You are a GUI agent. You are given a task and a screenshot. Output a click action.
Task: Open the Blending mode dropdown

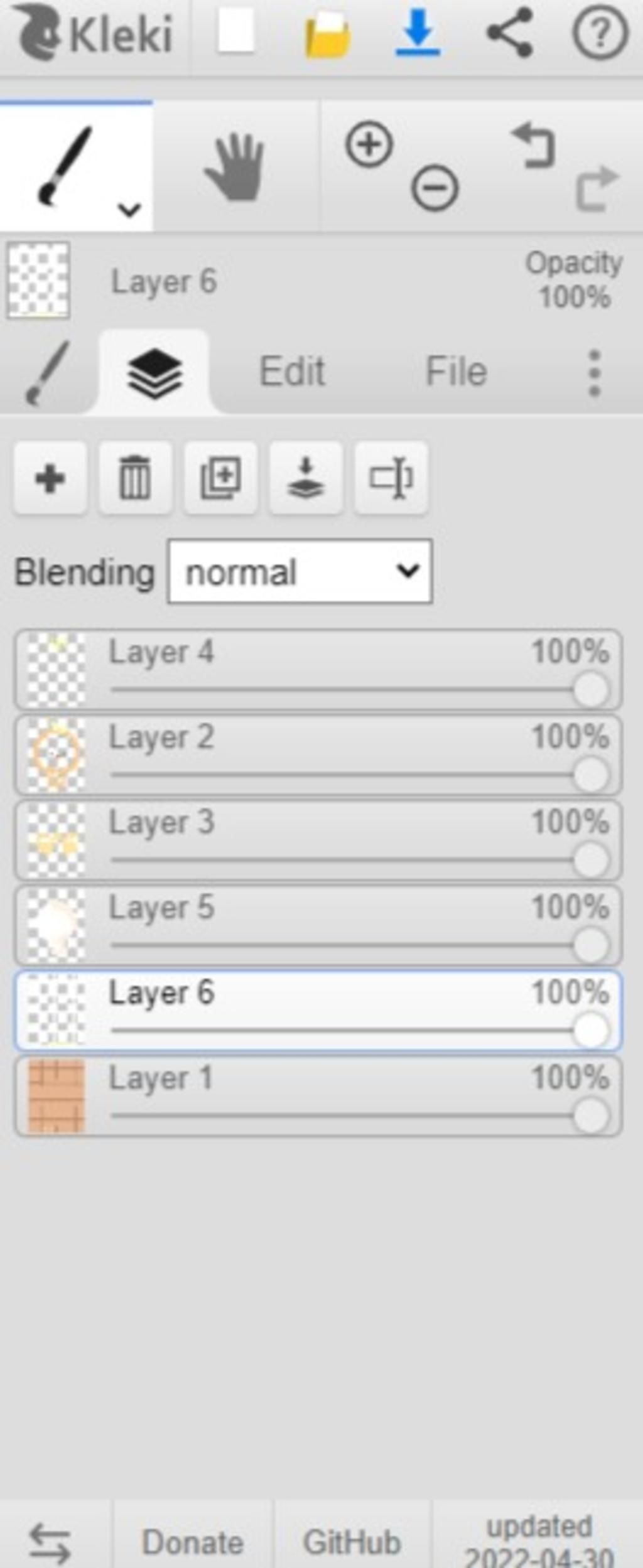(x=300, y=571)
